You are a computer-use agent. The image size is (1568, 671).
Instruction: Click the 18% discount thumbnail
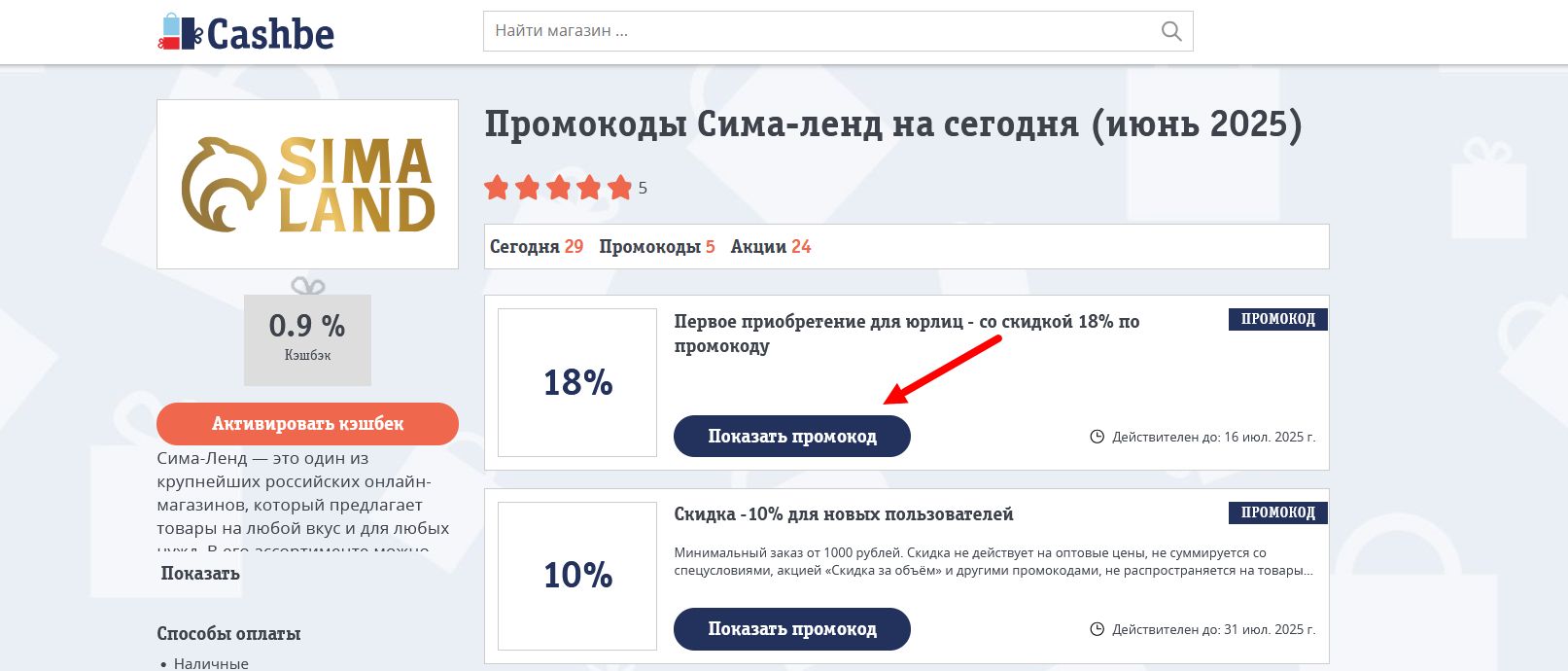[577, 382]
